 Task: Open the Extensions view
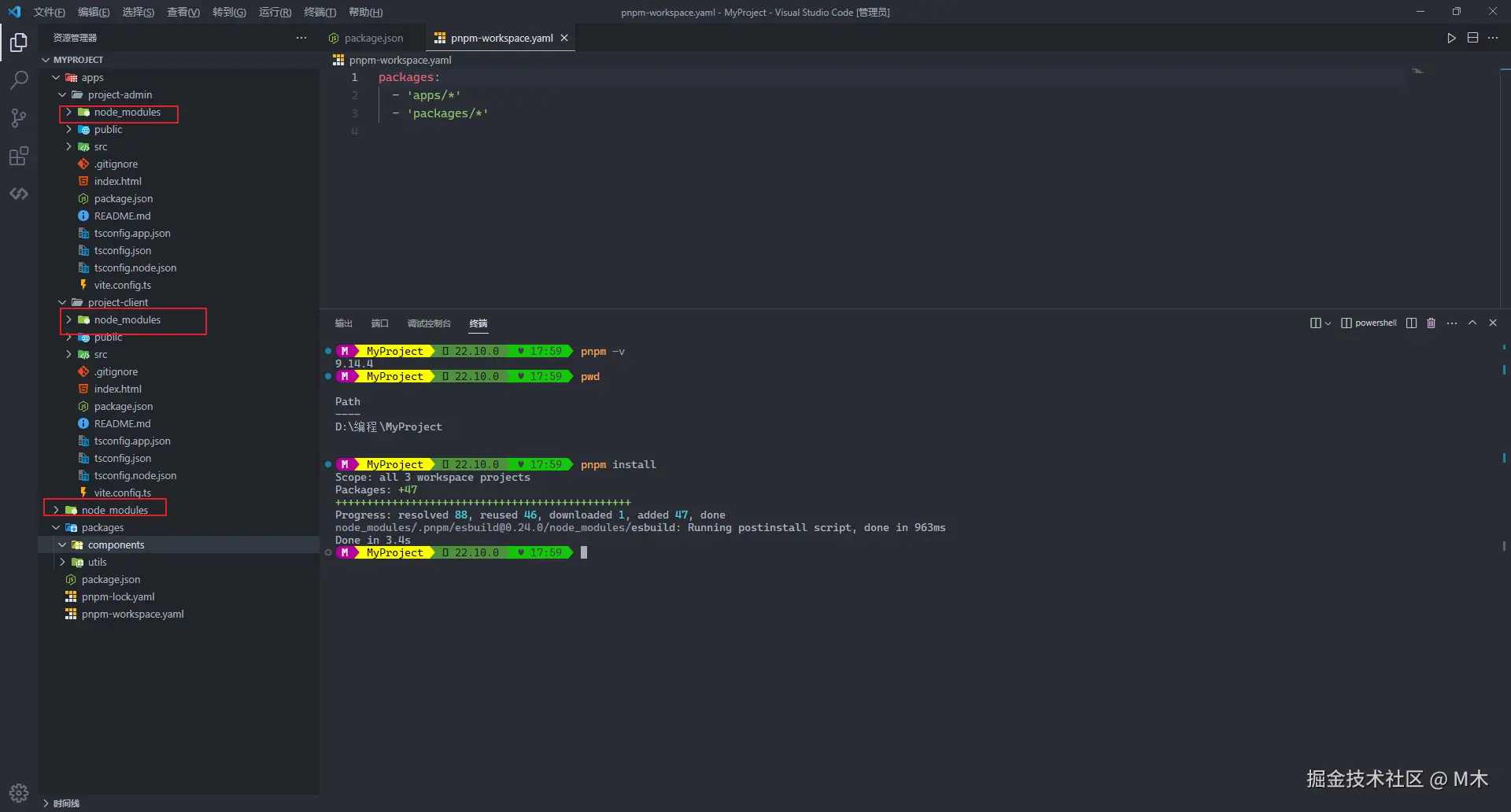[19, 156]
